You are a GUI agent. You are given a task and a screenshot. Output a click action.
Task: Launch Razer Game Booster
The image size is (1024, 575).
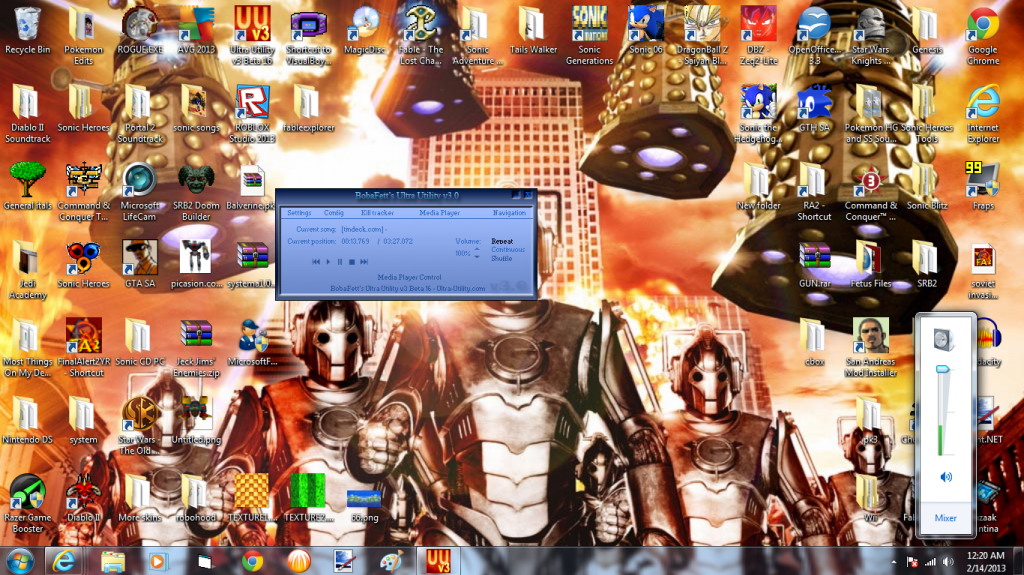(27, 503)
